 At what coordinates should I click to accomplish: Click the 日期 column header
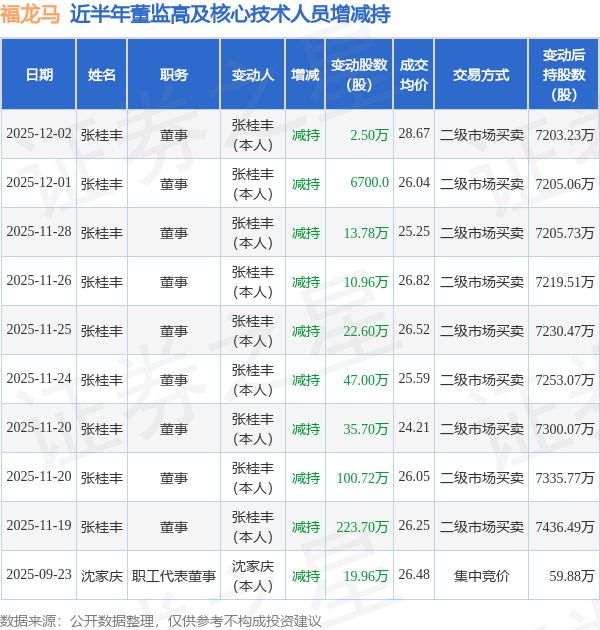pyautogui.click(x=39, y=75)
